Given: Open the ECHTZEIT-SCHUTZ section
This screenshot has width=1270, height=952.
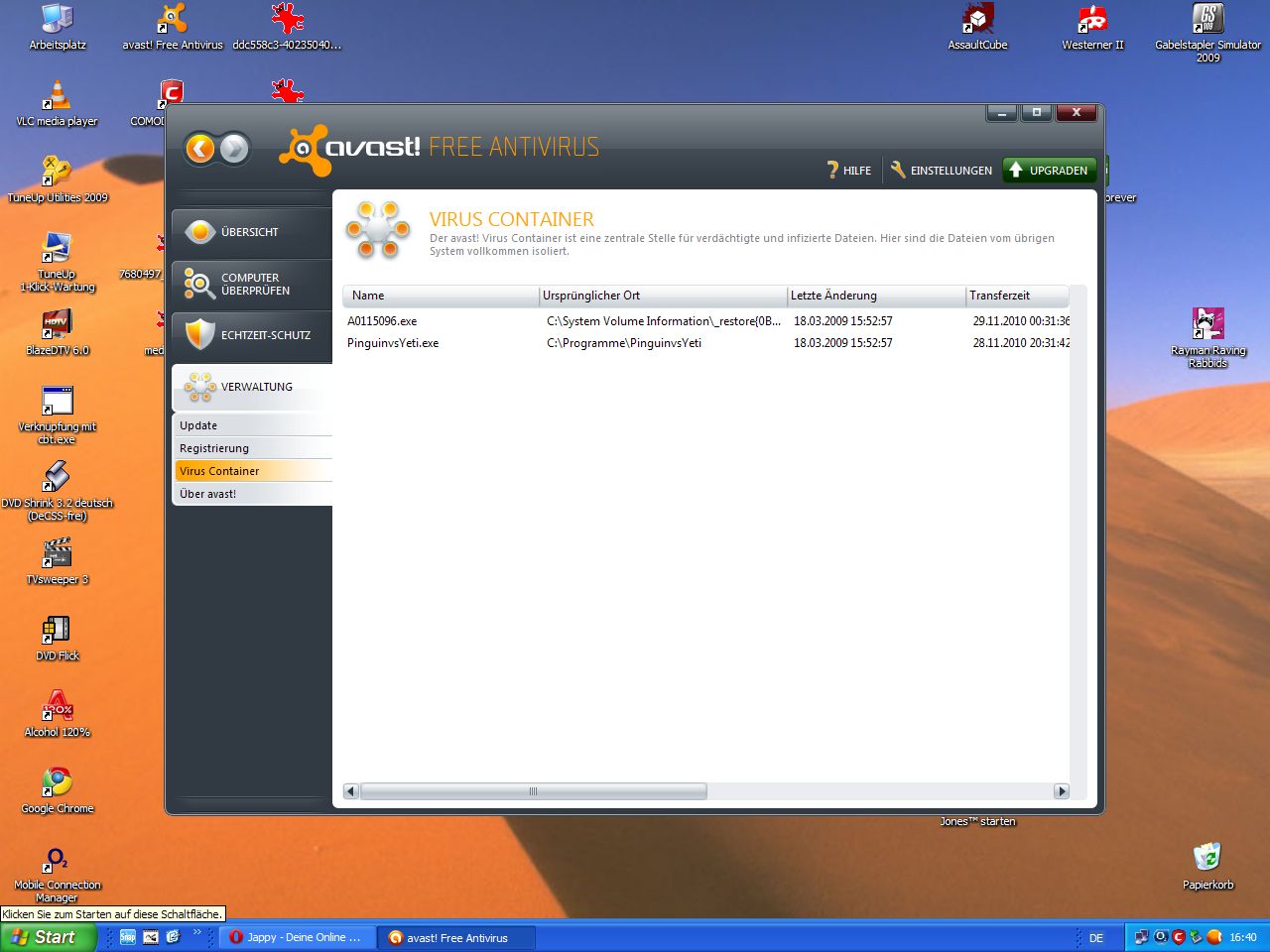Looking at the screenshot, I should [252, 335].
